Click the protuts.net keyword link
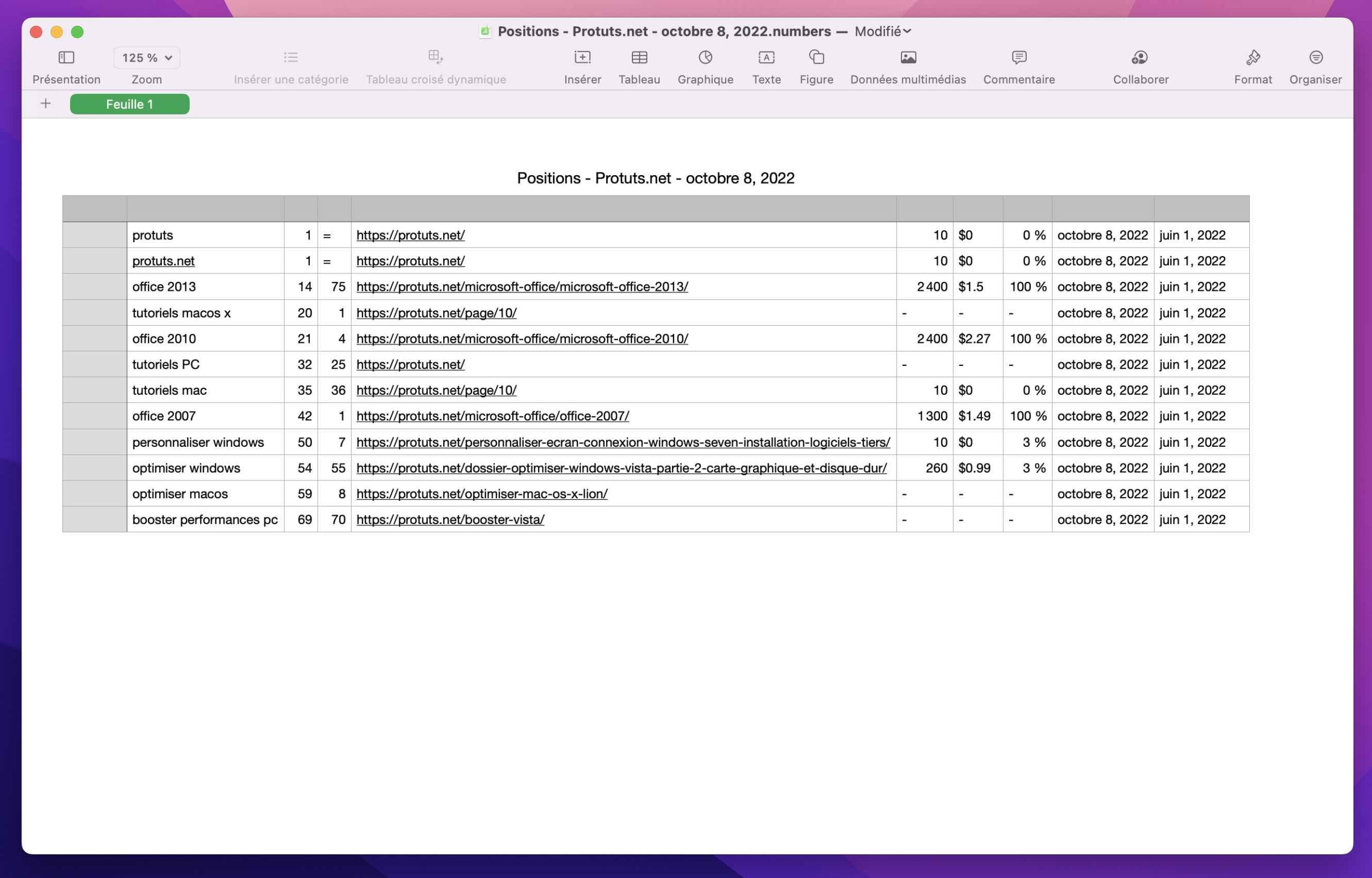Viewport: 1372px width, 878px height. (163, 260)
